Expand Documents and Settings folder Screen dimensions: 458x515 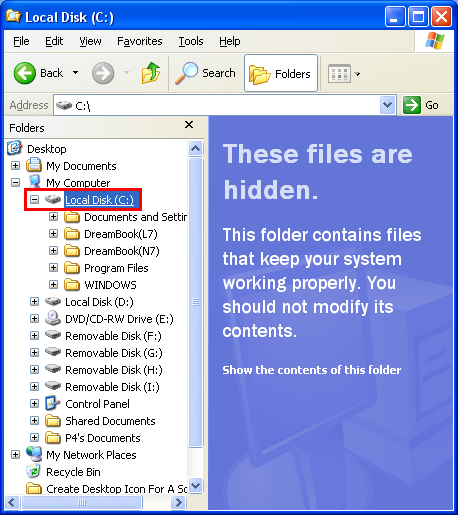pyautogui.click(x=53, y=217)
